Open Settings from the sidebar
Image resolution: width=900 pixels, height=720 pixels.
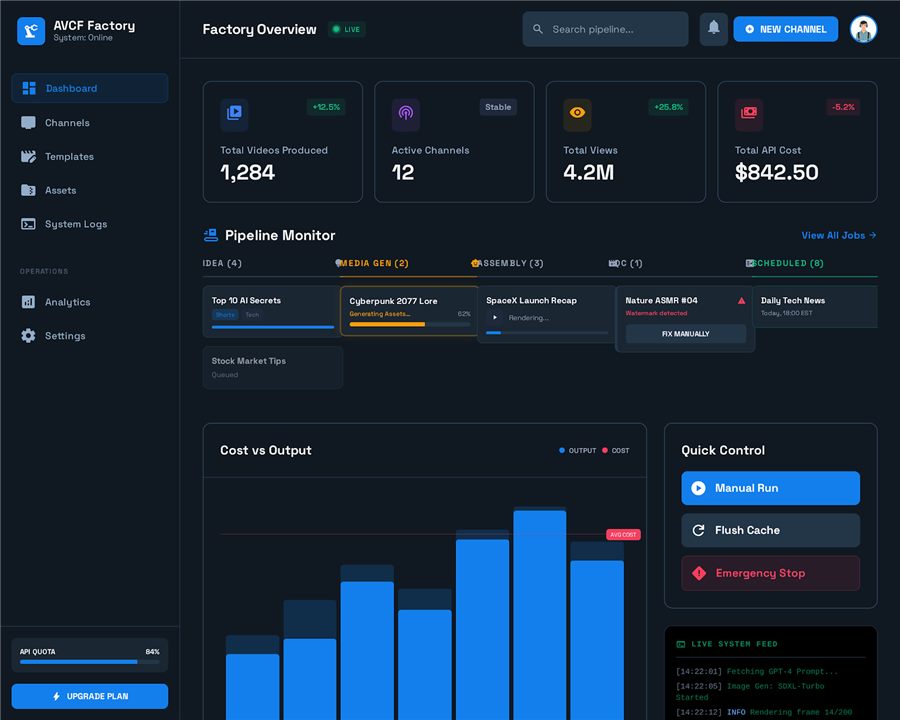tap(90, 336)
